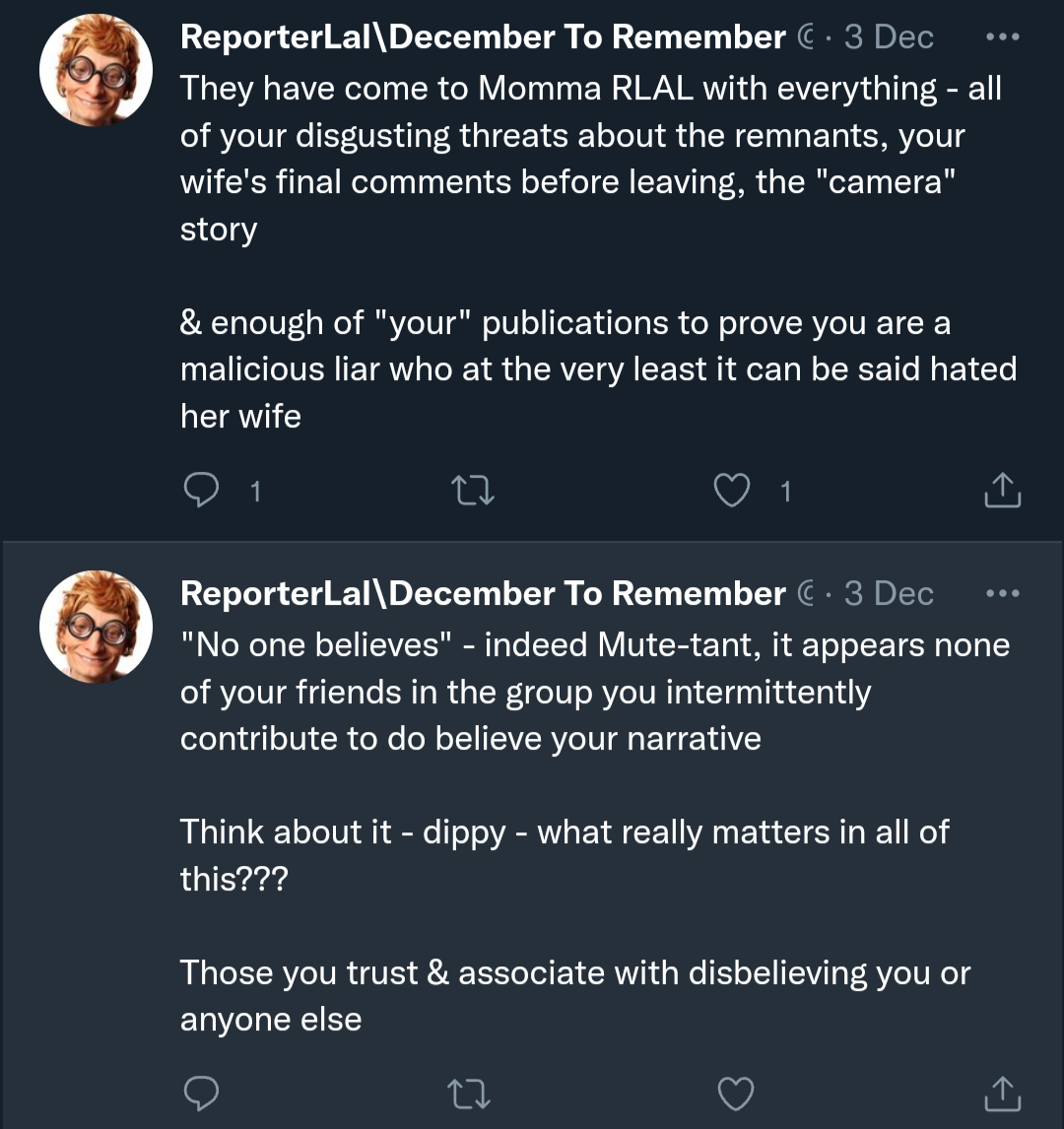The height and width of the screenshot is (1129, 1064).
Task: Share the "No one believes" tweet
Action: pyautogui.click(x=1002, y=1092)
